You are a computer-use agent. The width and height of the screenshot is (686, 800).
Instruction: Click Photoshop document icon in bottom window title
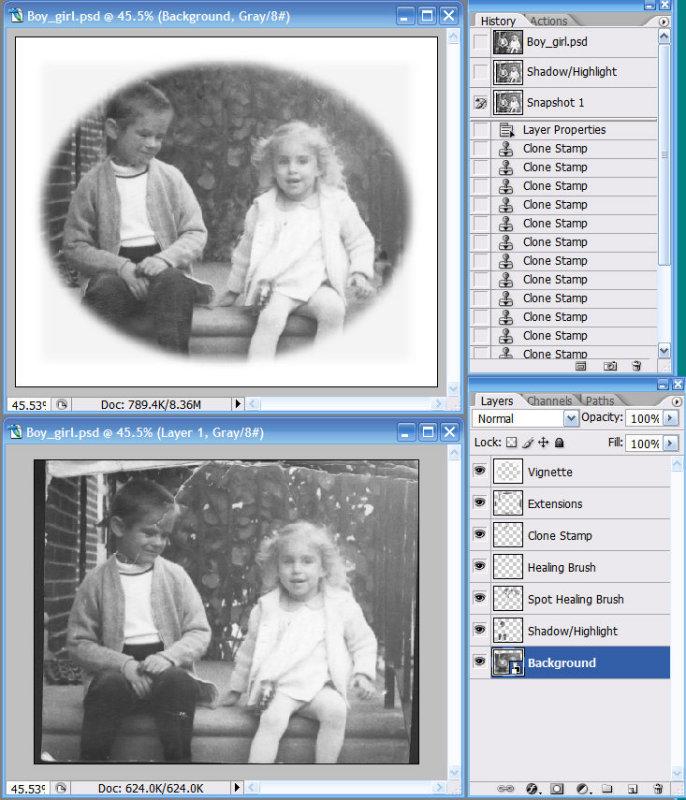tap(16, 432)
